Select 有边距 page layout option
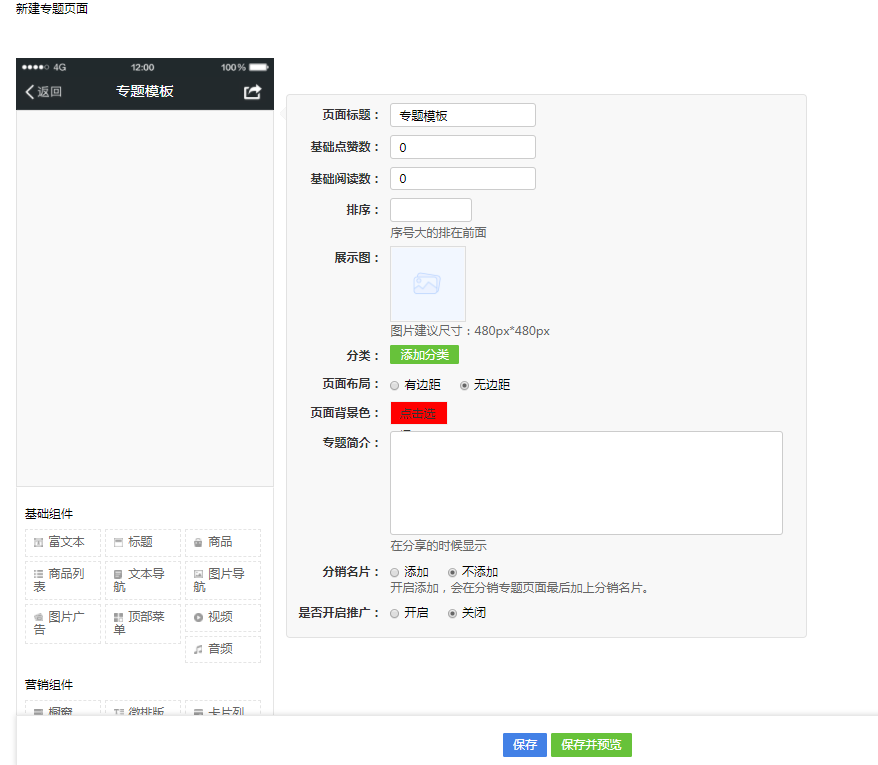The height and width of the screenshot is (765, 878). 395,385
